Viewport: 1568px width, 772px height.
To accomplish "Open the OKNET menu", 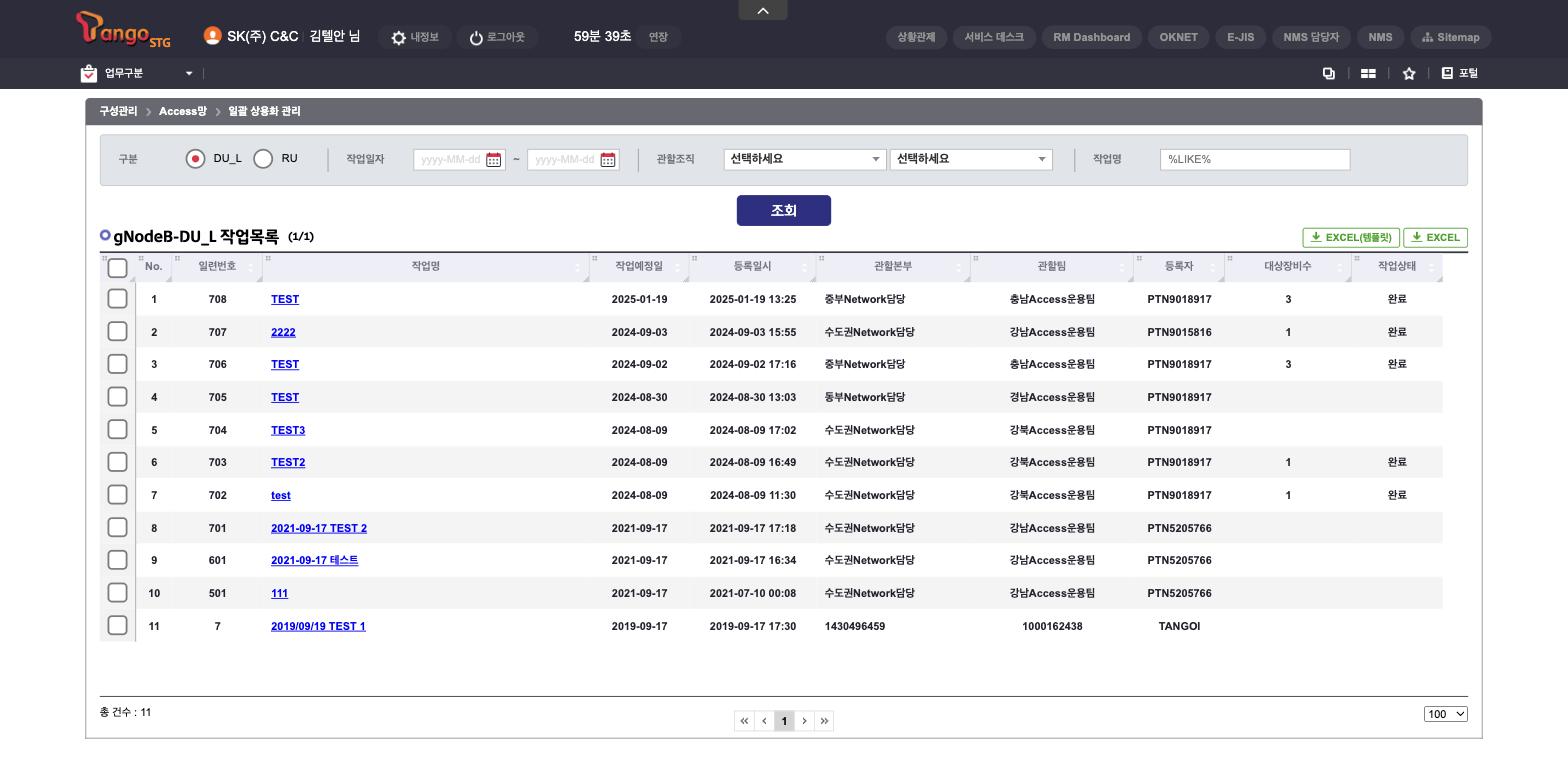I will [x=1178, y=37].
